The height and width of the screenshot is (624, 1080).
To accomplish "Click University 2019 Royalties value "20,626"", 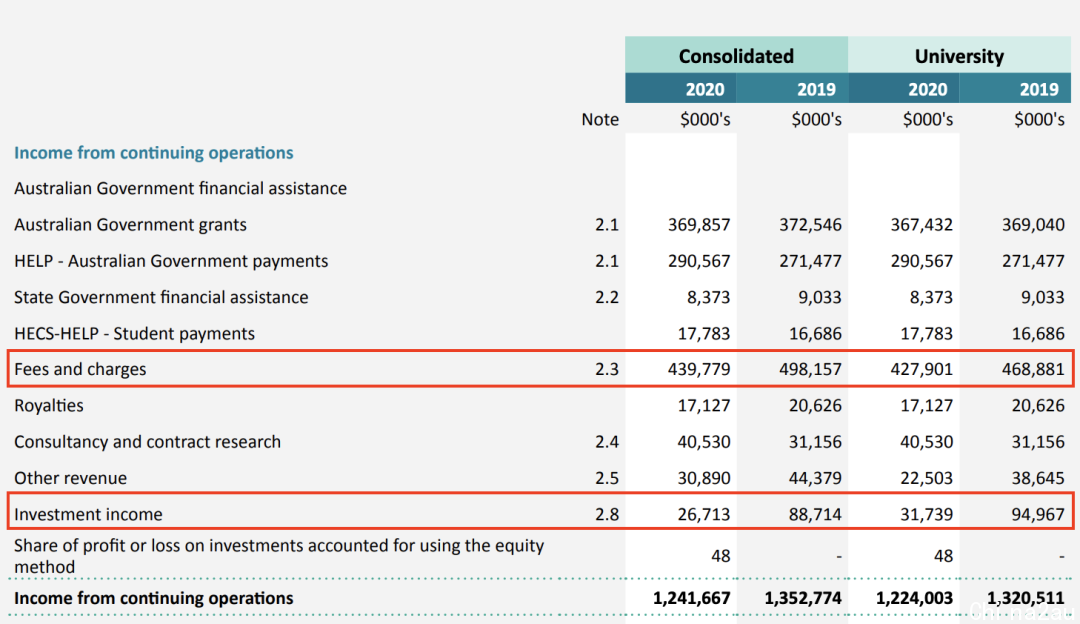I will [x=1038, y=406].
